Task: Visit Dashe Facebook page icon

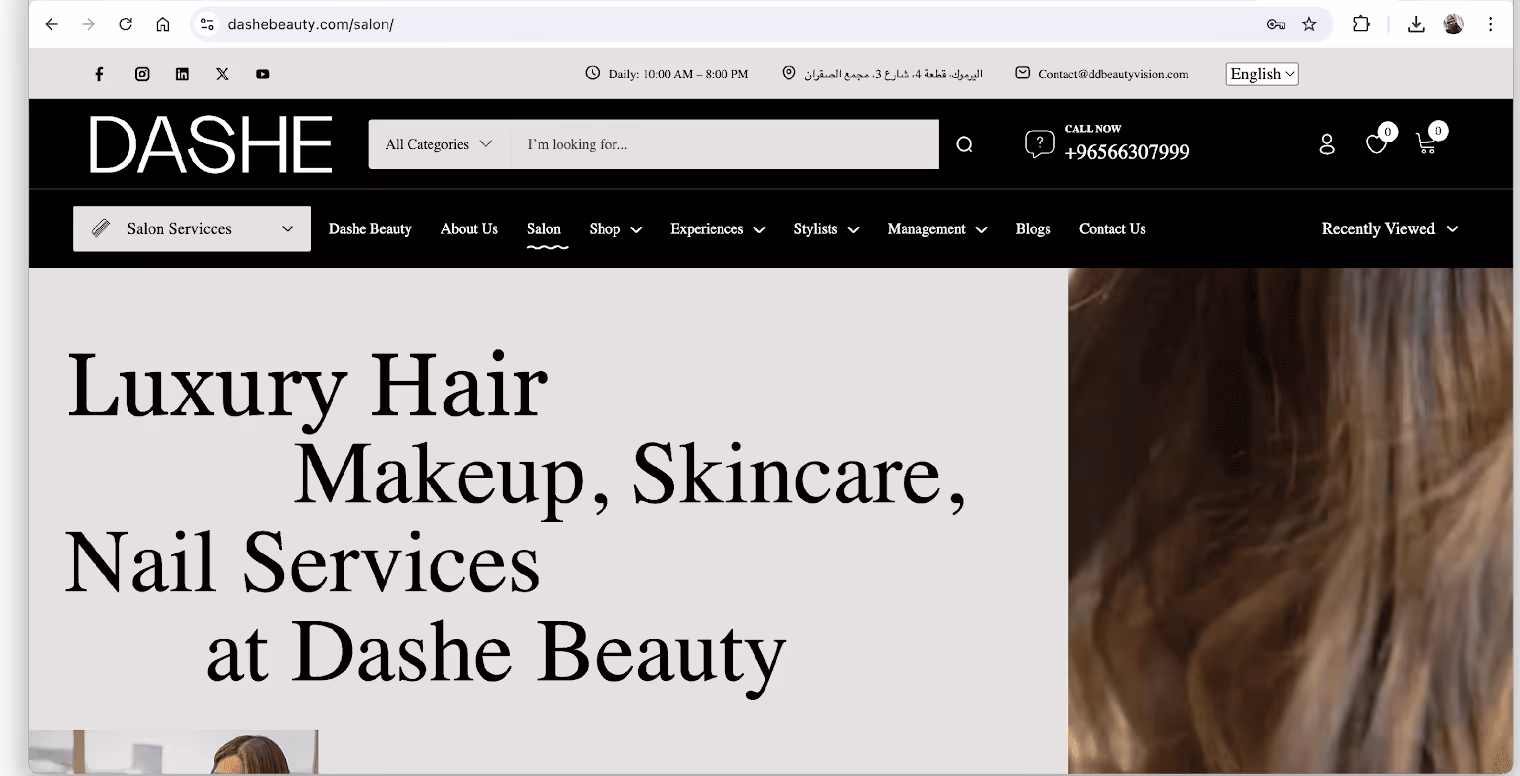Action: click(x=99, y=74)
